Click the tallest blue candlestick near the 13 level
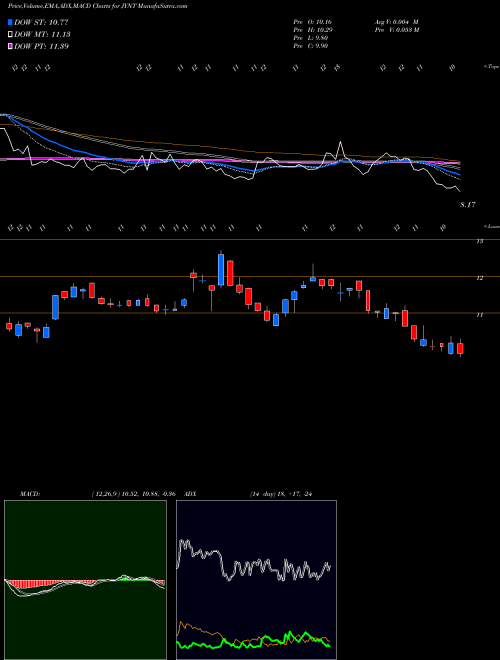500x660 pixels. tap(221, 270)
